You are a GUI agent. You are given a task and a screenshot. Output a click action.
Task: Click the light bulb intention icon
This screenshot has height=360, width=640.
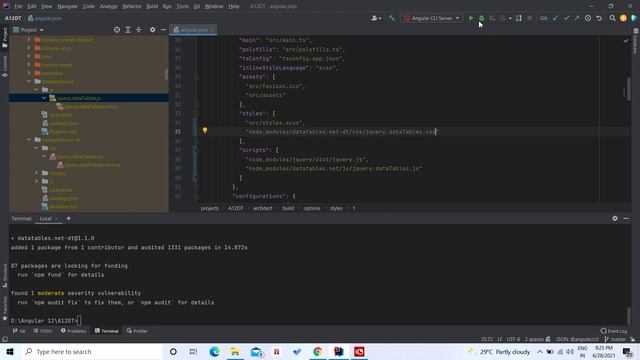coord(205,130)
